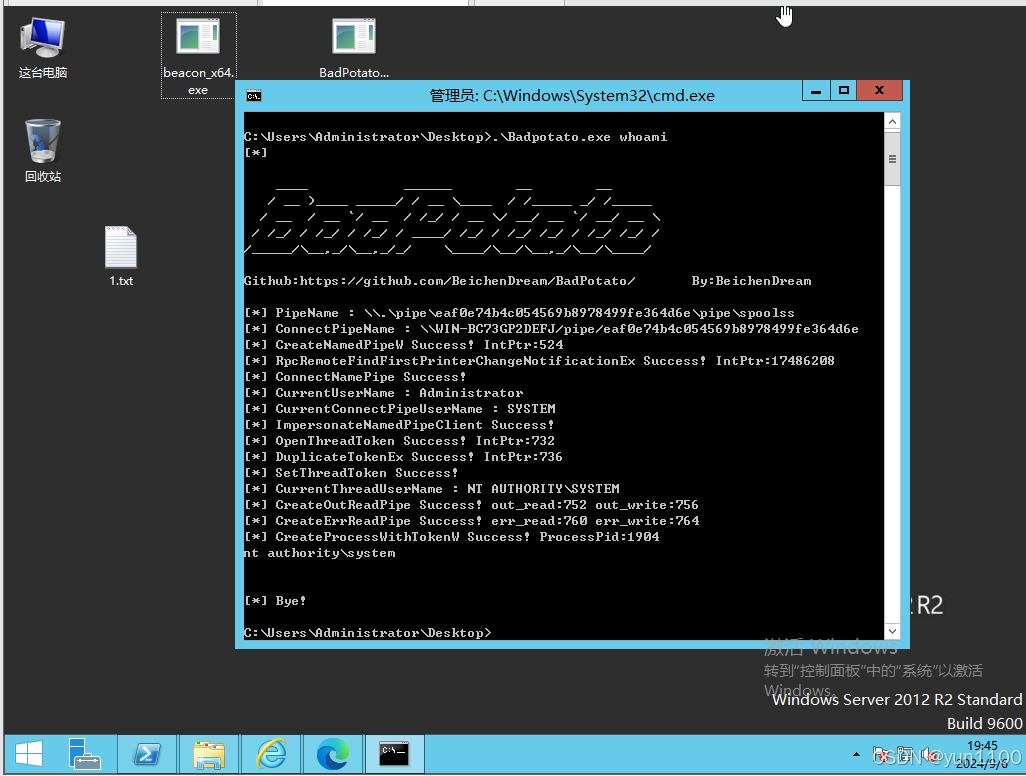Click 'CurrentConnectPipeUserName : SYSTEM' line
1026x776 pixels.
click(400, 409)
